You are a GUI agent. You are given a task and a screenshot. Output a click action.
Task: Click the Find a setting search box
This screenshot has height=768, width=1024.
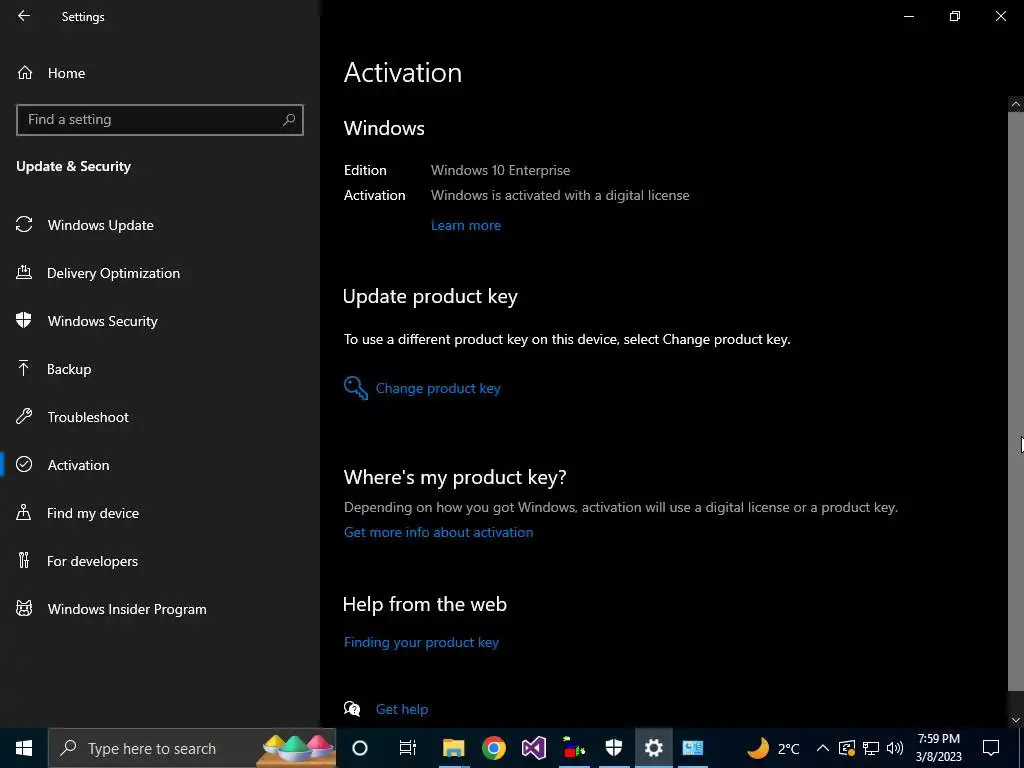click(159, 120)
